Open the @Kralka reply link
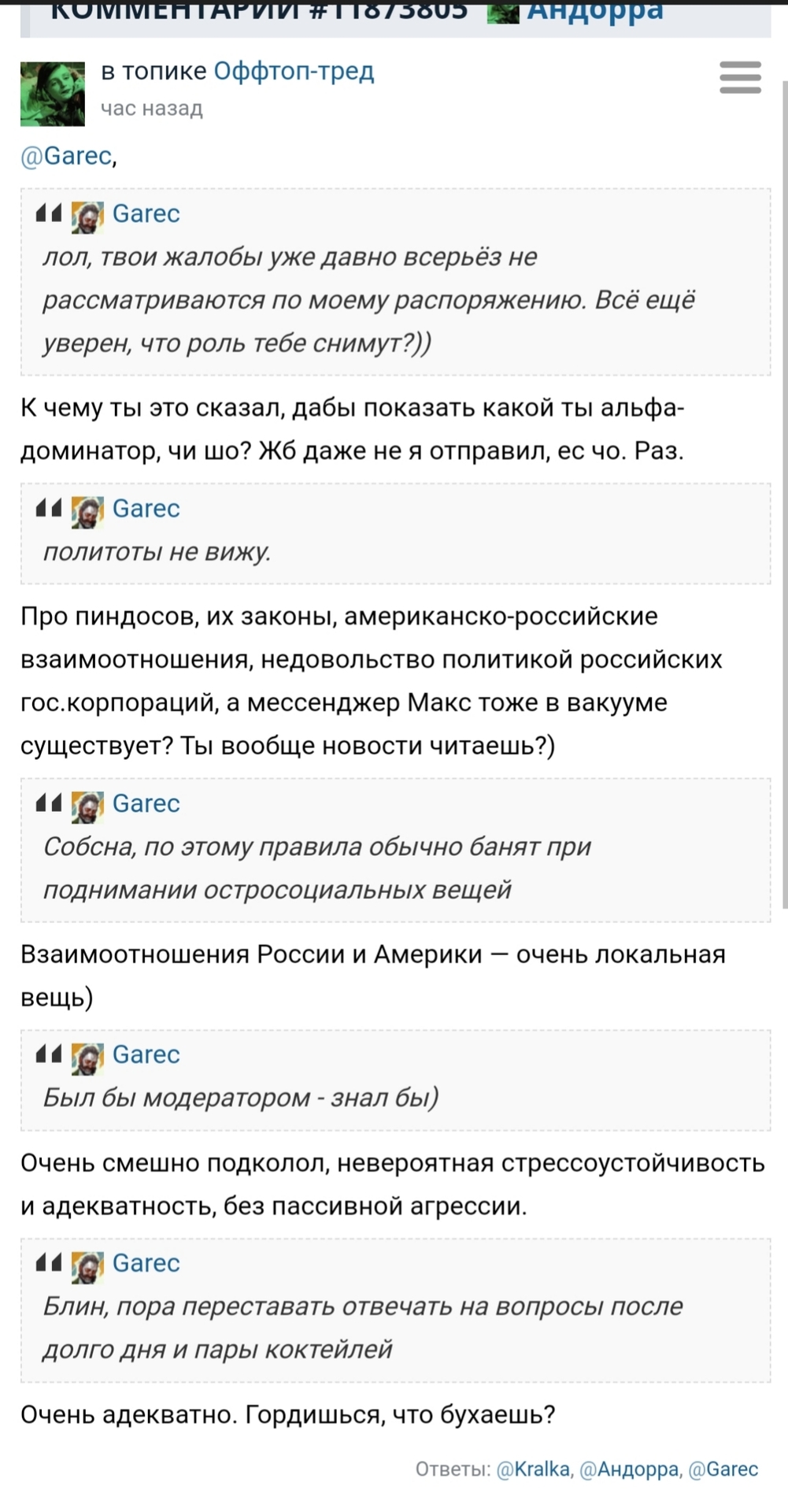The height and width of the screenshot is (1512, 788). [534, 1469]
